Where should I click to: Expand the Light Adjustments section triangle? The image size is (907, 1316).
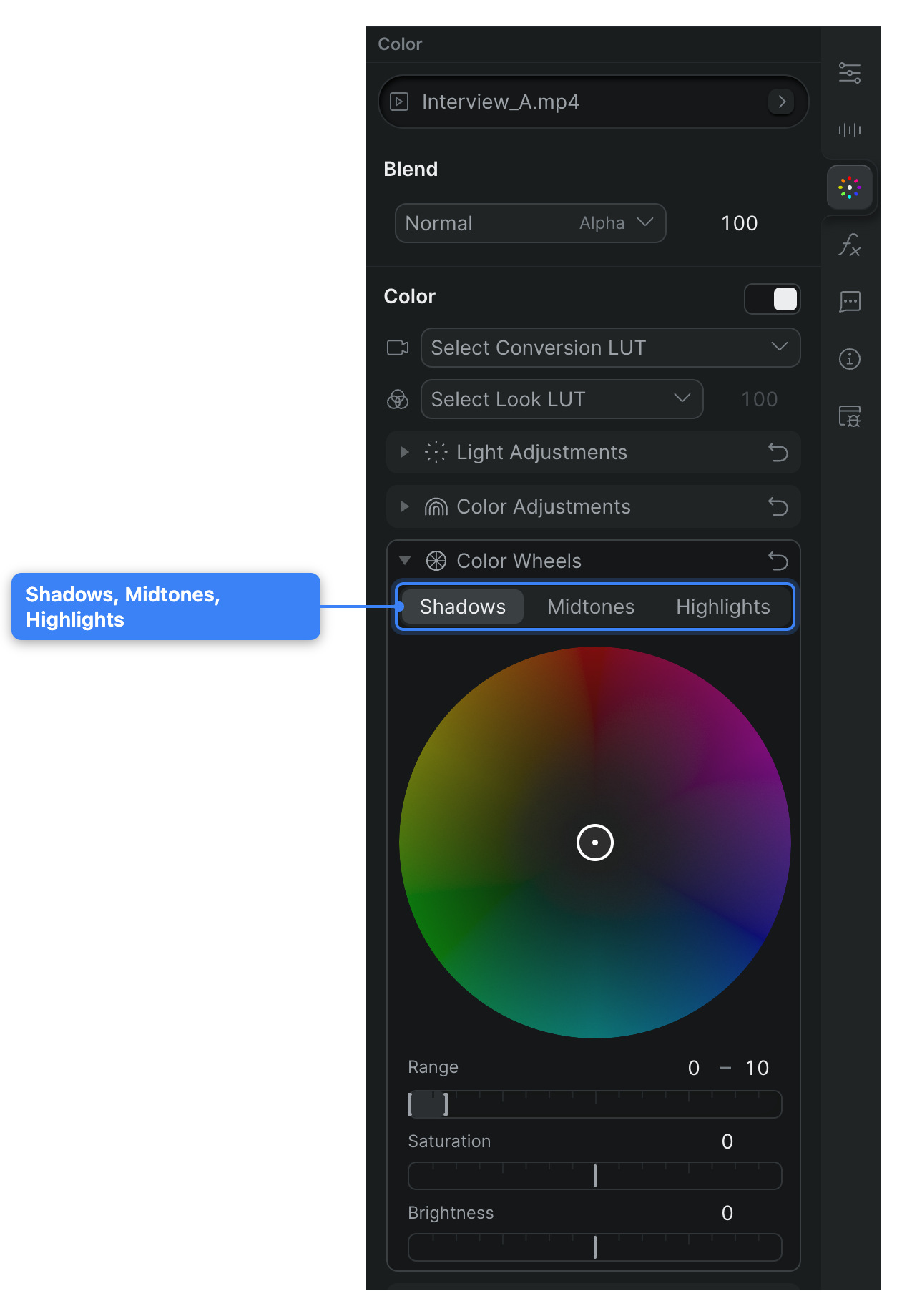click(405, 452)
